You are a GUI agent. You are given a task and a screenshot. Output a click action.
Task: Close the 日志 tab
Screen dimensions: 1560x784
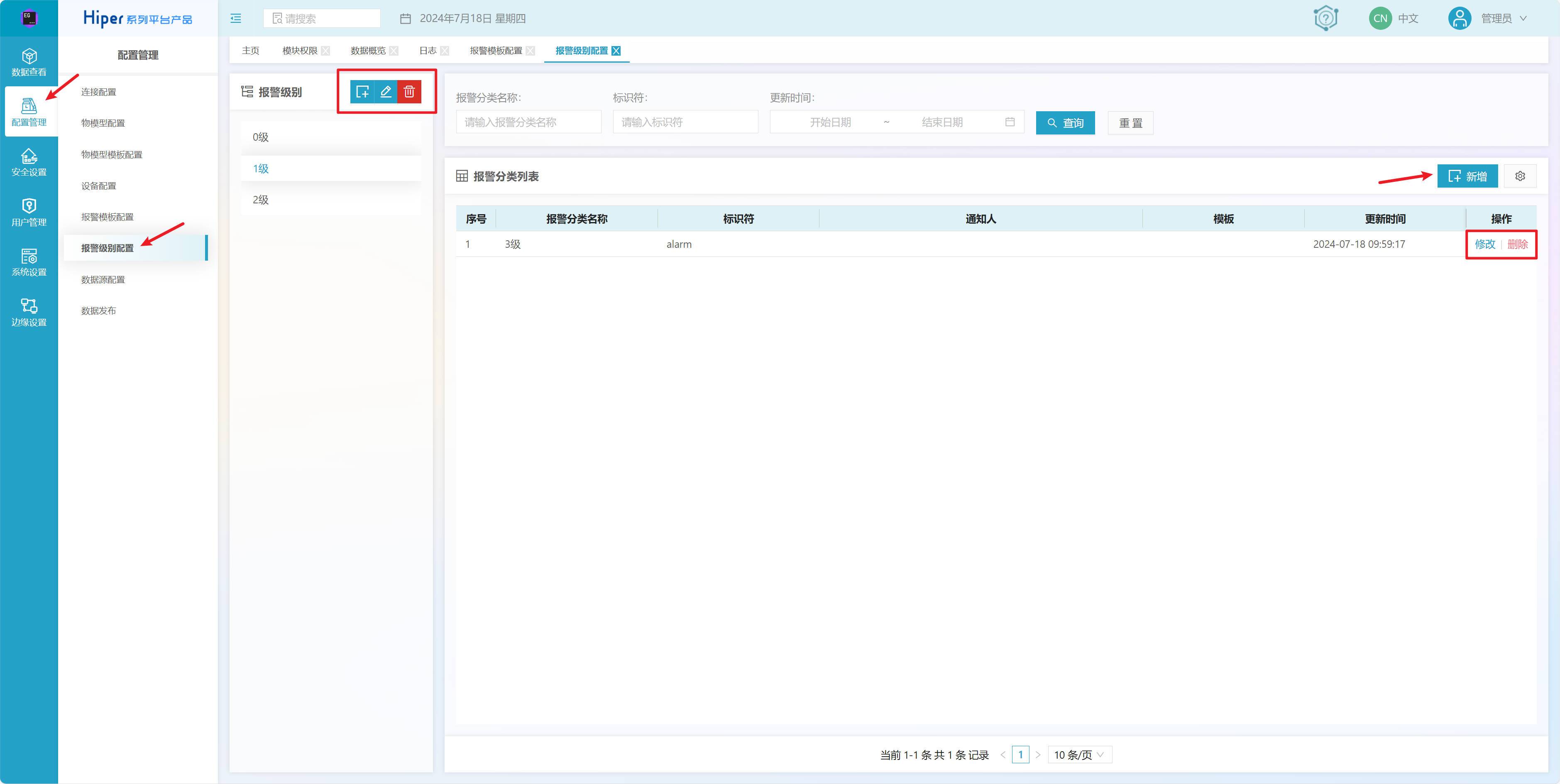[x=445, y=51]
